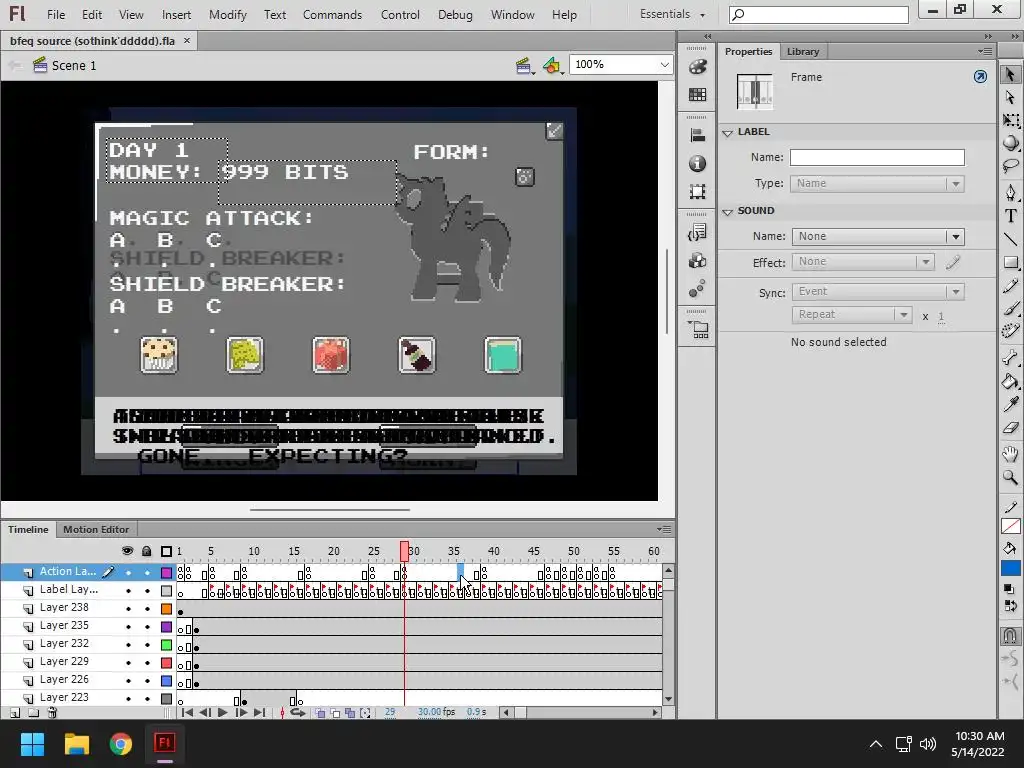The width and height of the screenshot is (1024, 768).
Task: Open the Color palette panel icon
Action: tap(697, 66)
